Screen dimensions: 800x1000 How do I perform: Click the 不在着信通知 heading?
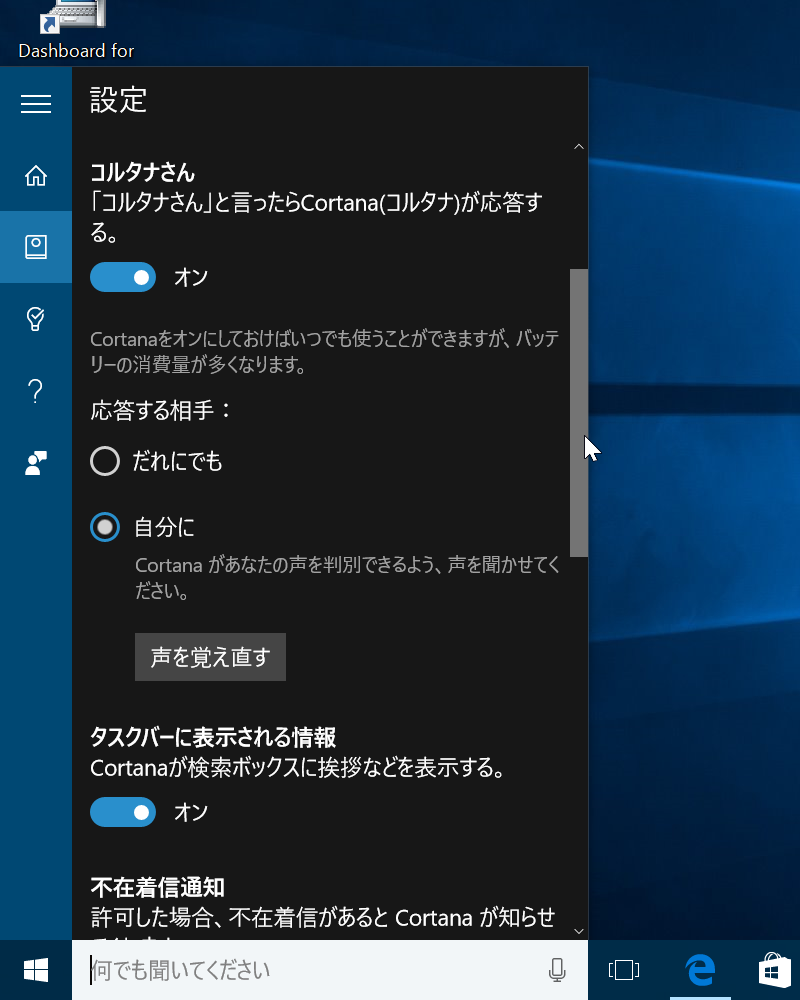[x=158, y=887]
